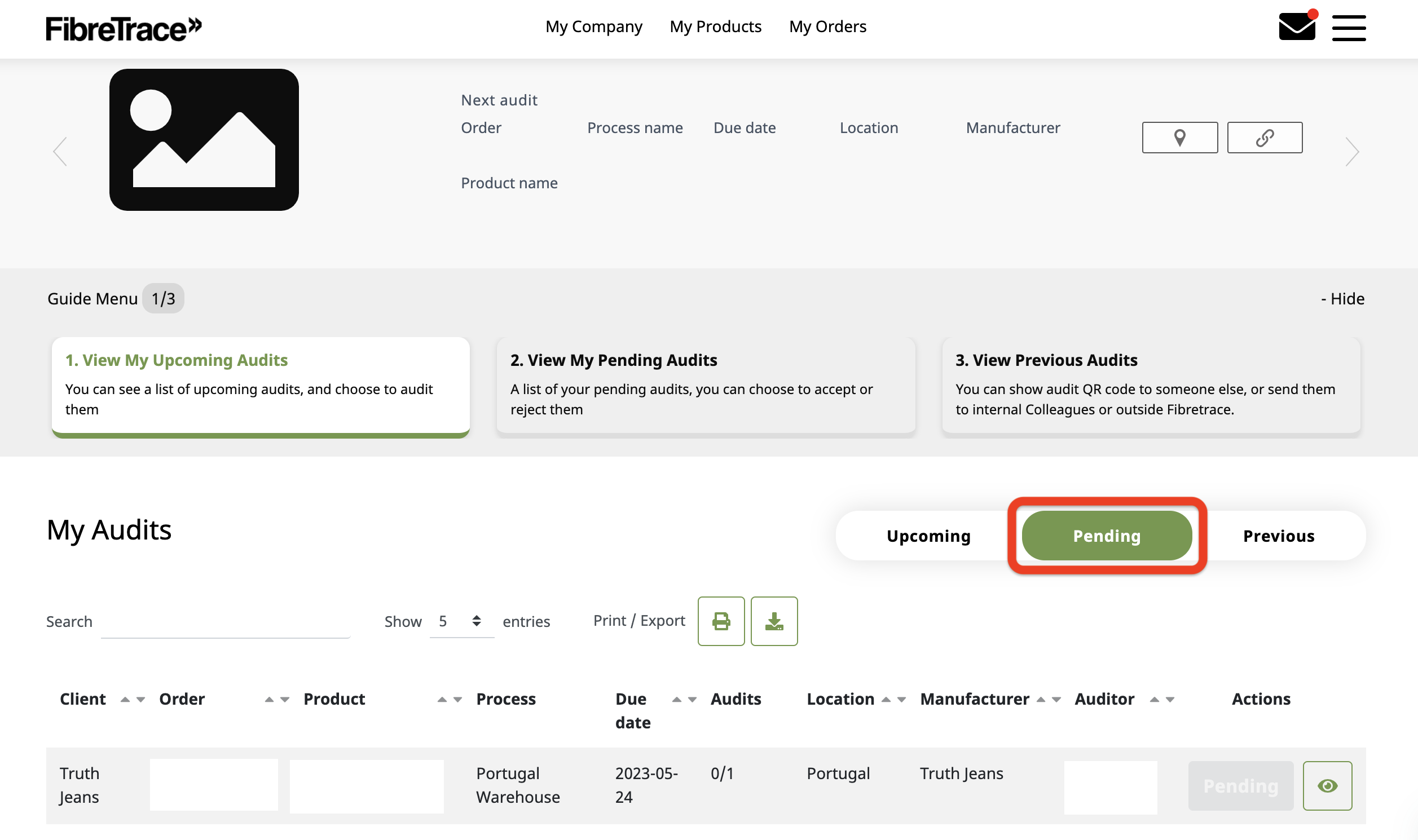The height and width of the screenshot is (840, 1418).
Task: Click the Search input field
Action: pyautogui.click(x=226, y=622)
